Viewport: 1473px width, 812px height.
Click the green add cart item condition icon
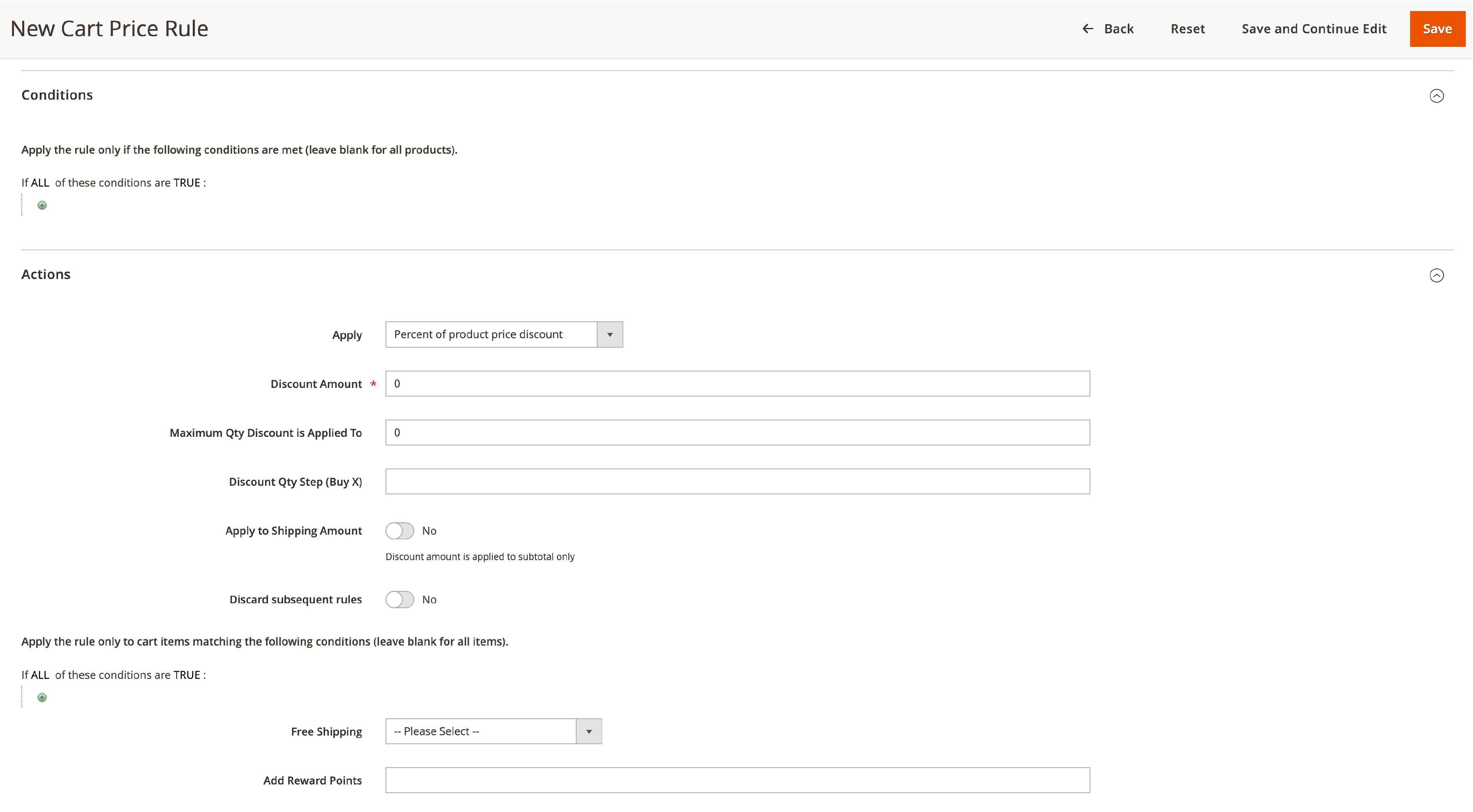pos(42,697)
